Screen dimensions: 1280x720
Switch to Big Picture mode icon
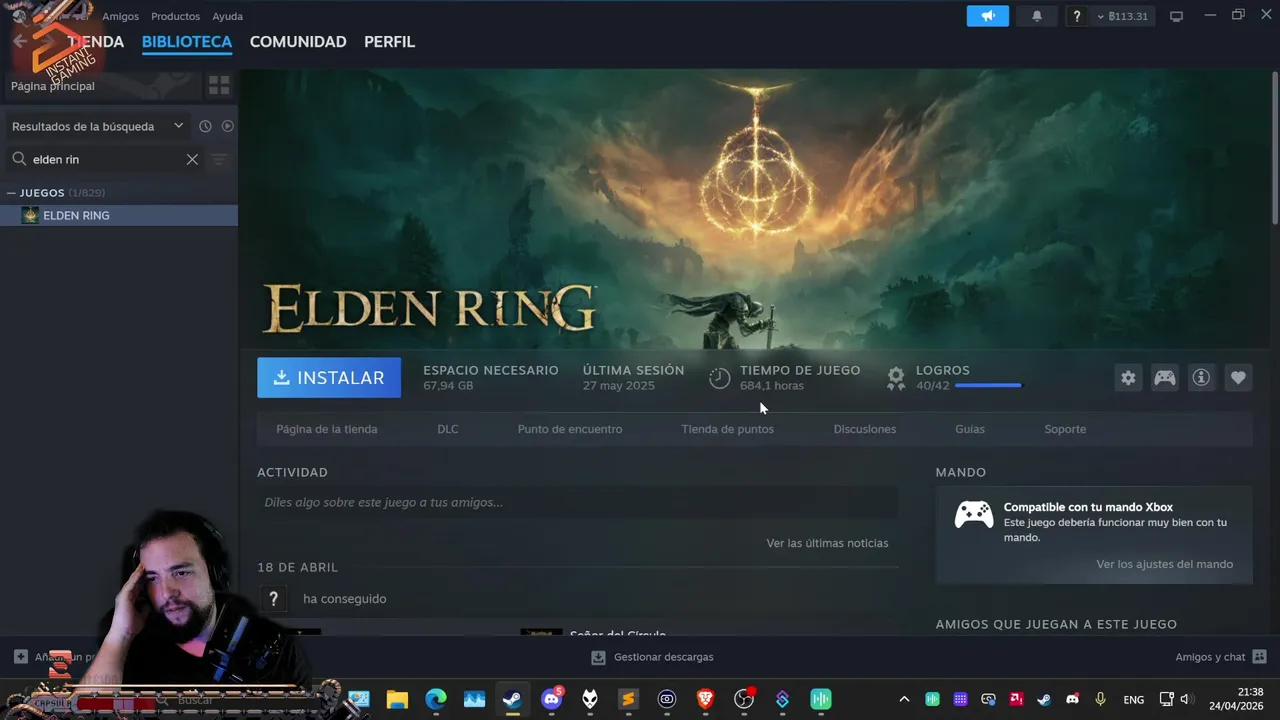click(1177, 16)
